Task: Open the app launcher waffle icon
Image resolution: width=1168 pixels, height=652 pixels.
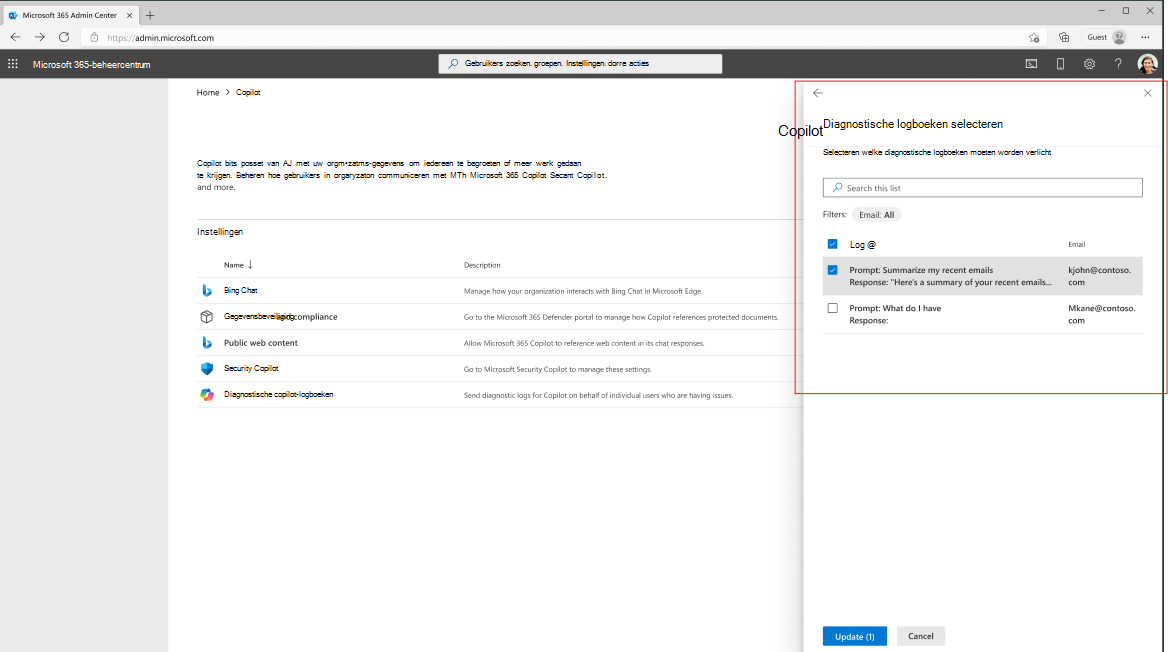Action: 13,64
